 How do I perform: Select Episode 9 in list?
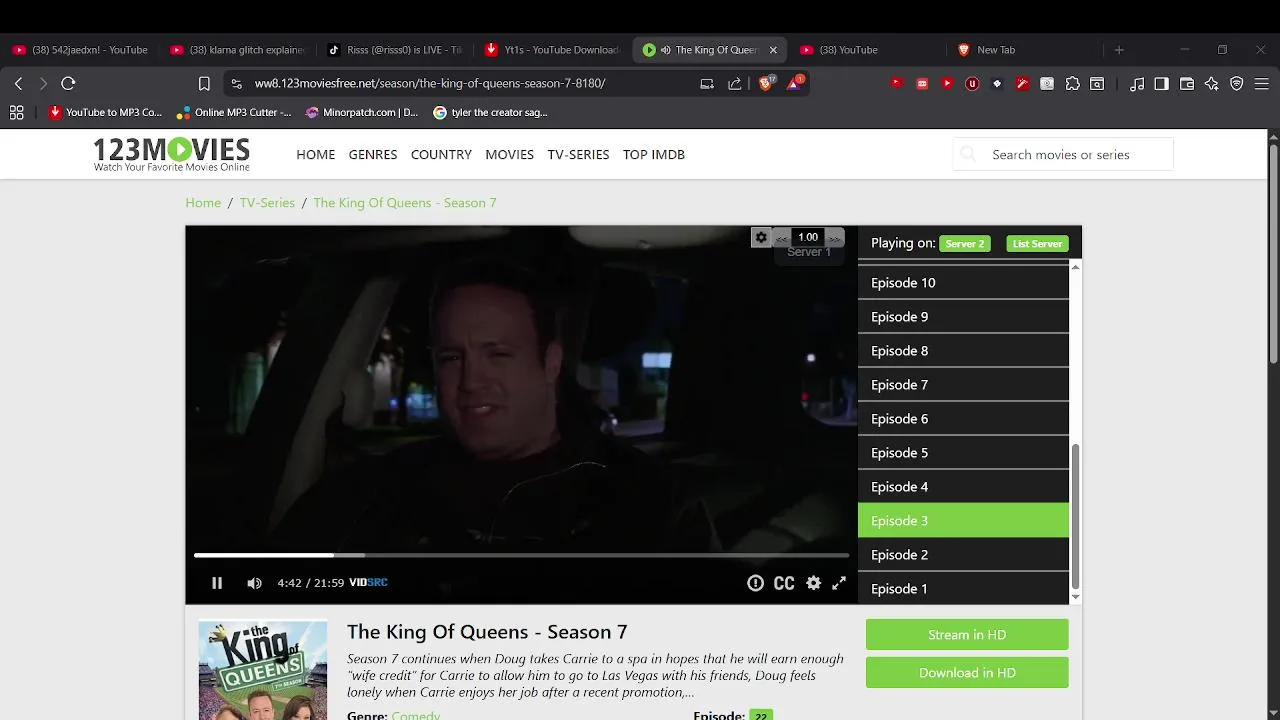963,317
